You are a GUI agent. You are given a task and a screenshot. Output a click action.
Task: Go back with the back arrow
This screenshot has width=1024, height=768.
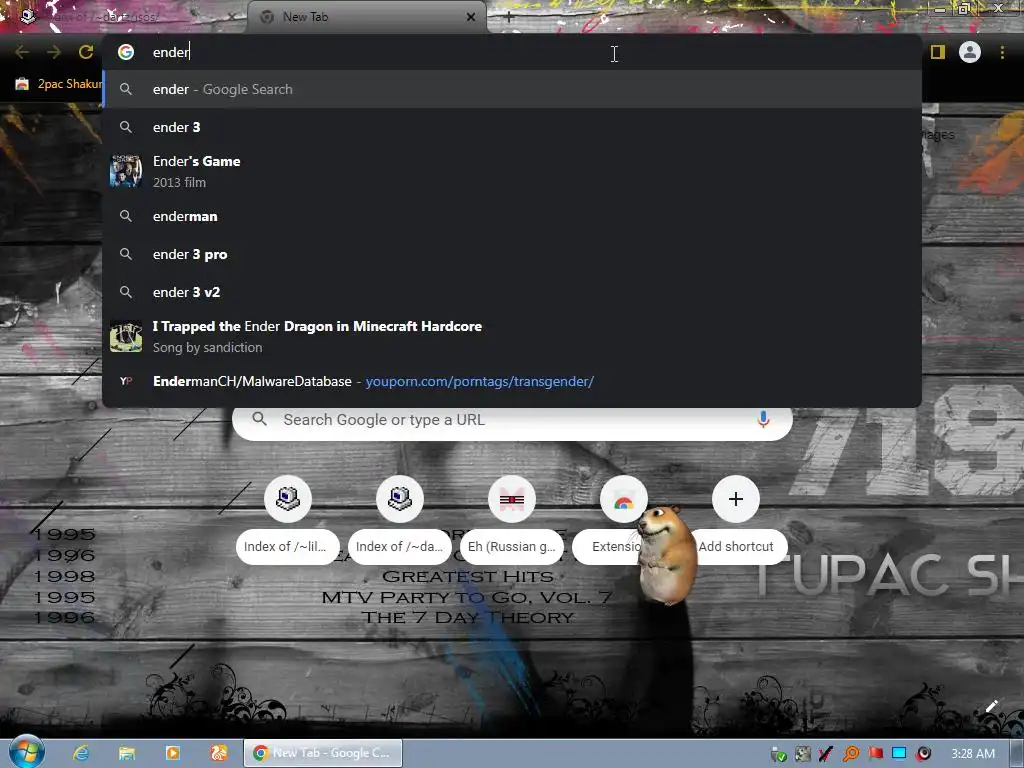22,52
